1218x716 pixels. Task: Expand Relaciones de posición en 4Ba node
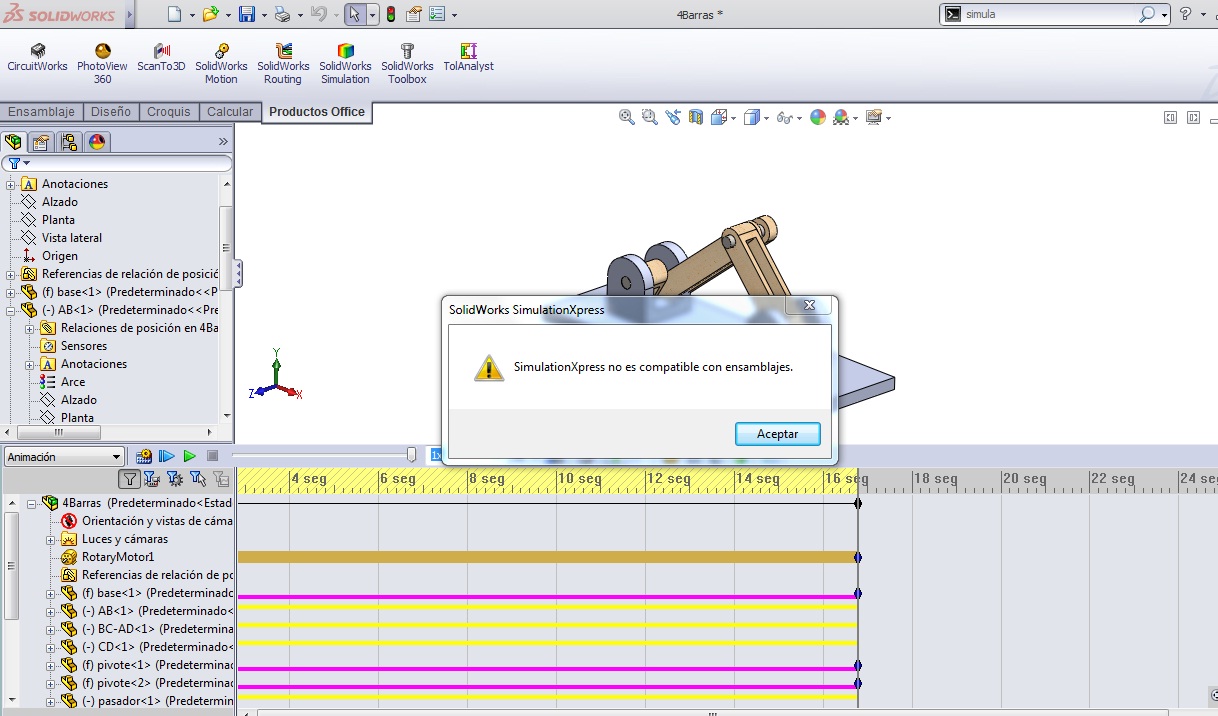point(30,328)
